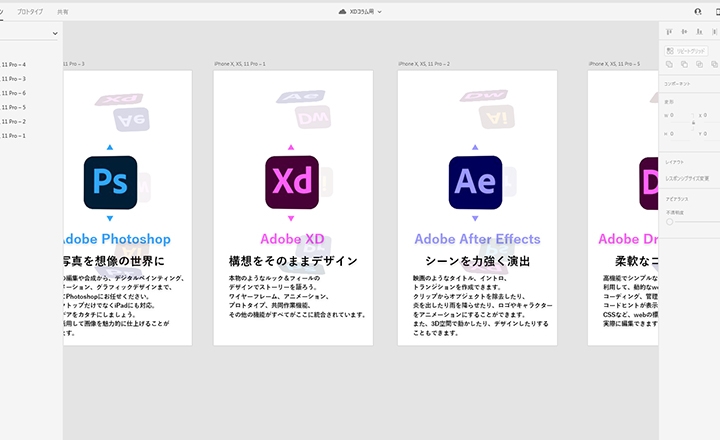Switch to the プロトタイプ tab
The width and height of the screenshot is (720, 440).
coord(30,11)
